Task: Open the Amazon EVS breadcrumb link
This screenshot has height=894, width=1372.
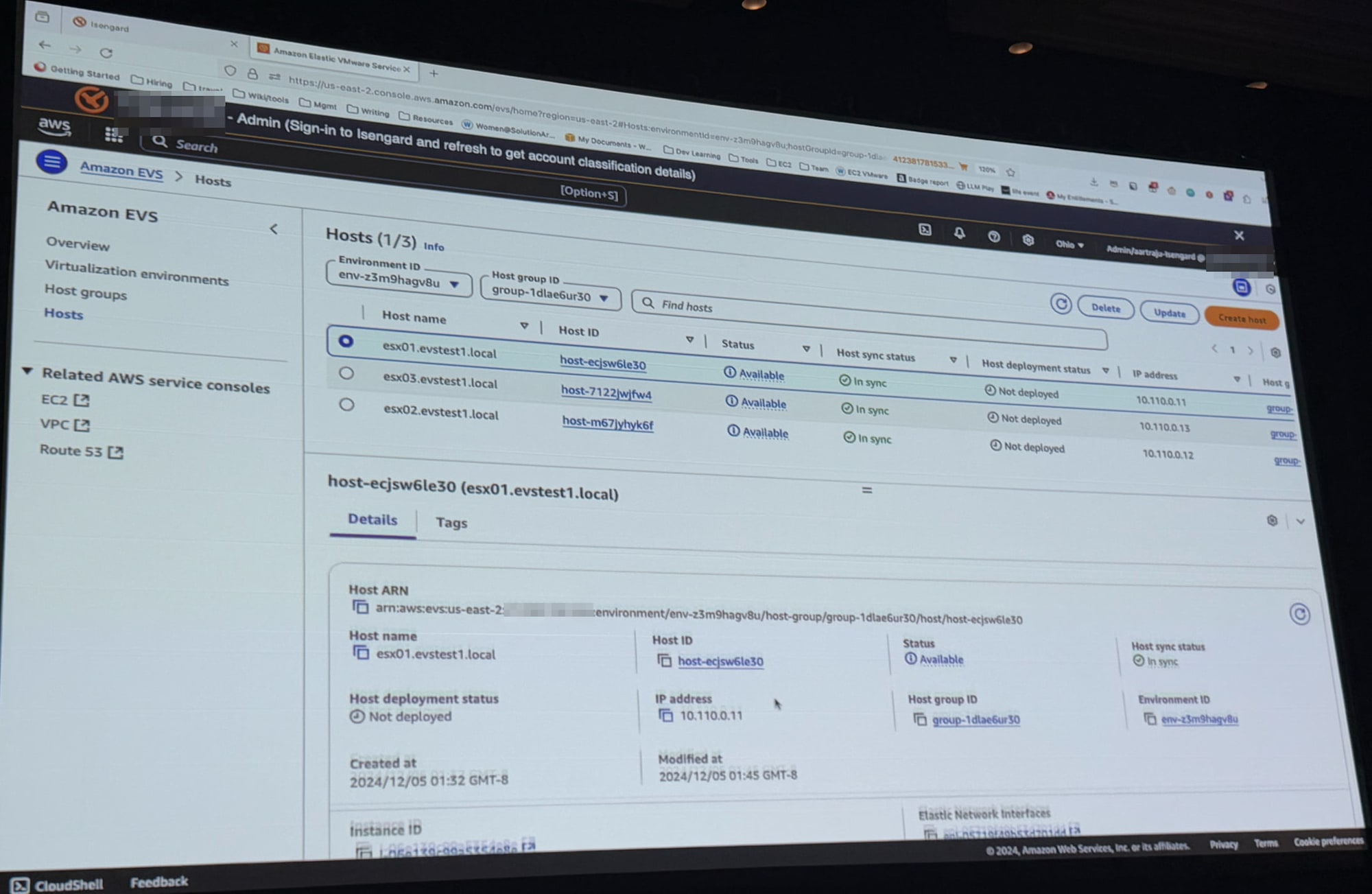Action: pos(121,169)
